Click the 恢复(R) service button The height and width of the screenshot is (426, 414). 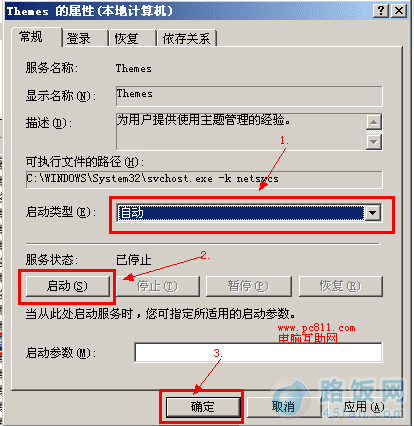[x=341, y=286]
